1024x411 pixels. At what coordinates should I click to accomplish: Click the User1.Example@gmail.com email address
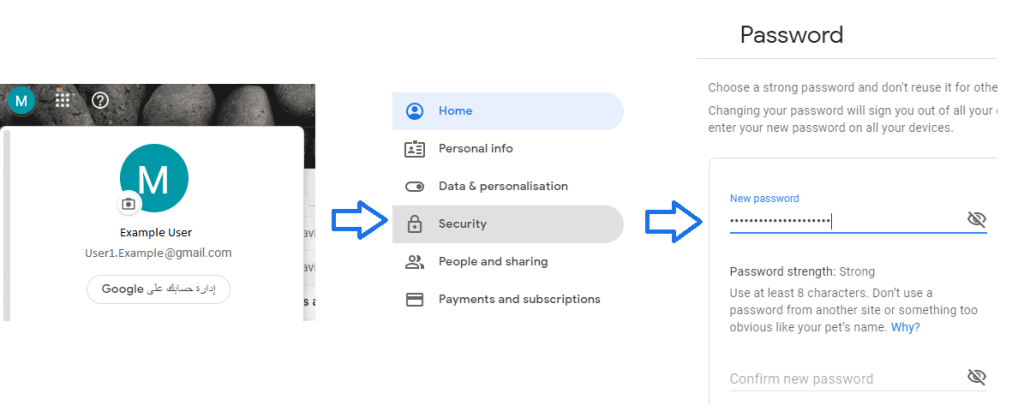[x=158, y=253]
